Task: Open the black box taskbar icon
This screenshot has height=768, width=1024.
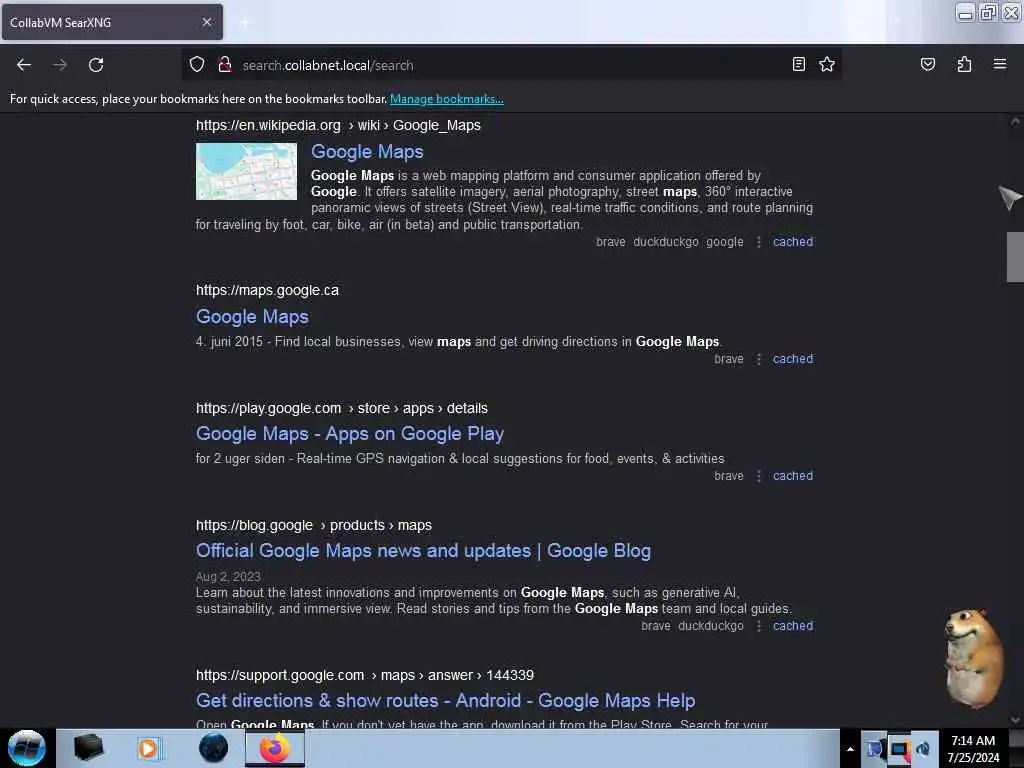Action: (88, 748)
